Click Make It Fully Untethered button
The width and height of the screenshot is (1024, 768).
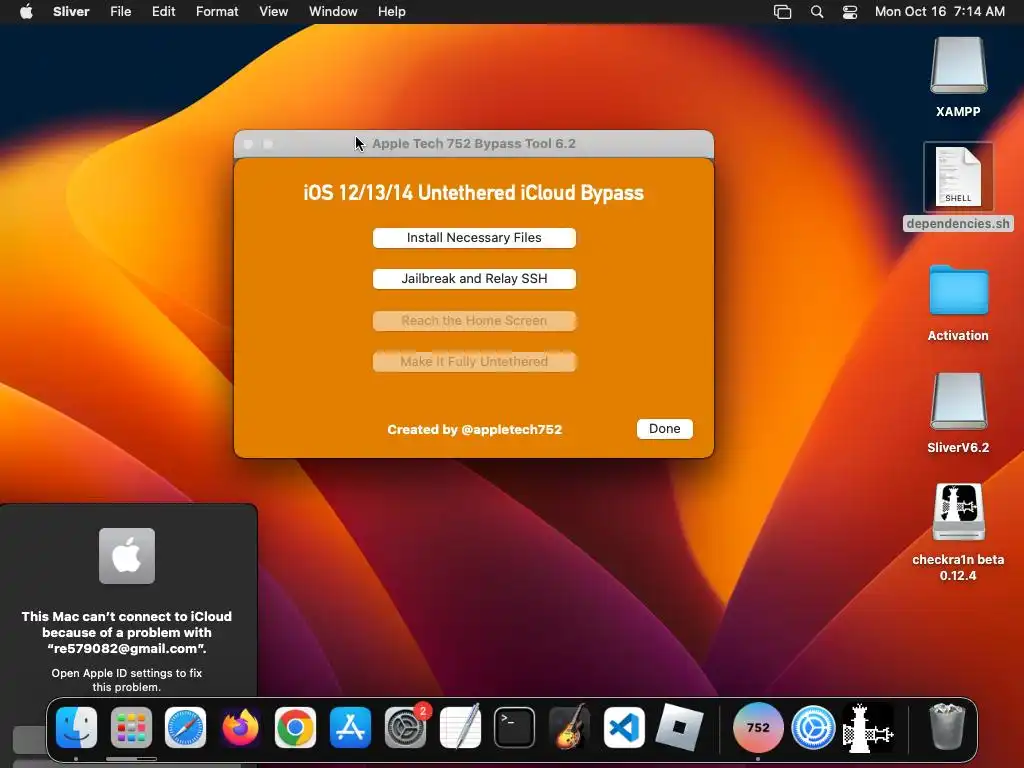[x=474, y=362]
